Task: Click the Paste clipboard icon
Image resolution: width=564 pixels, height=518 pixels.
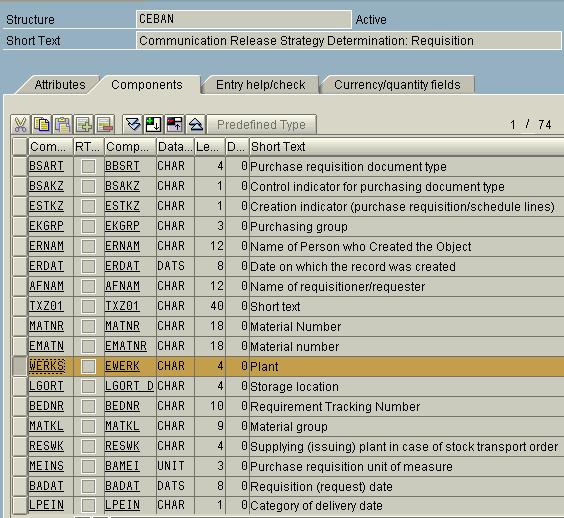Action: [63, 124]
